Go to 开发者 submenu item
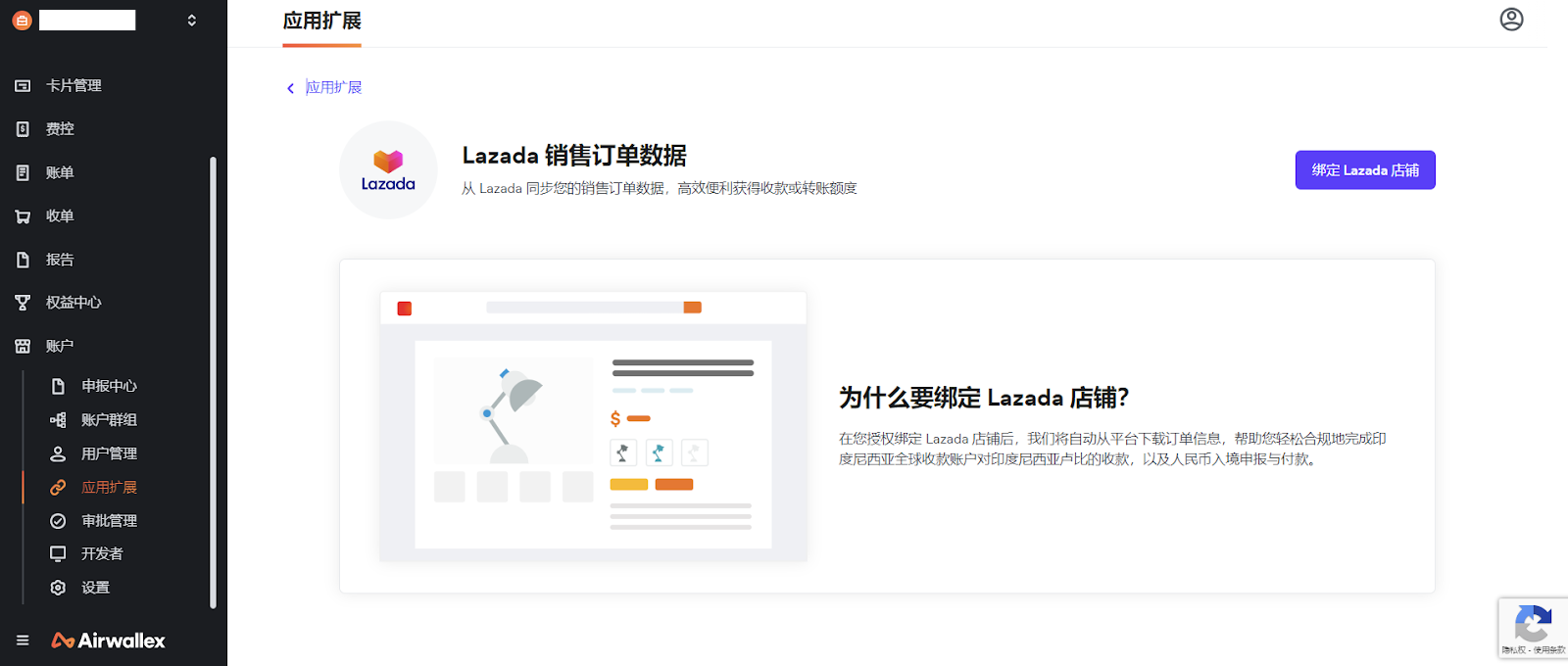Image resolution: width=1568 pixels, height=666 pixels. pyautogui.click(x=102, y=554)
